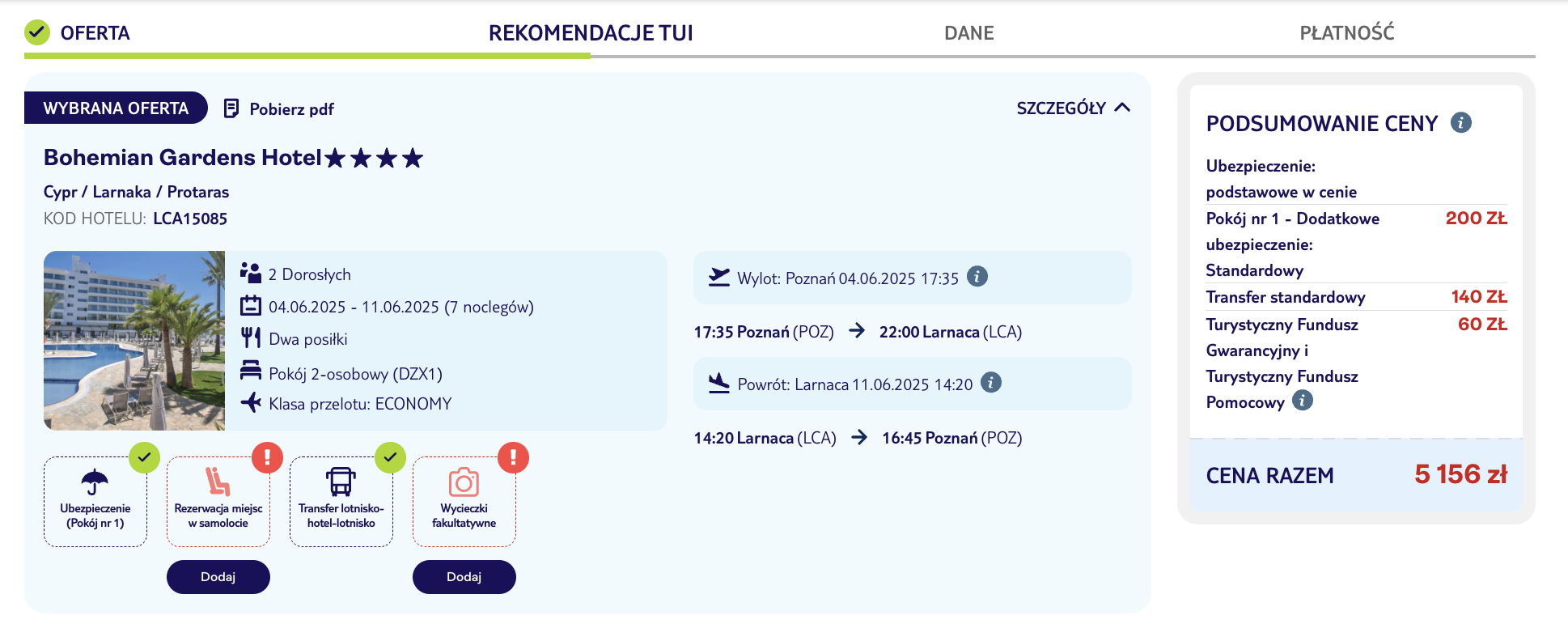Open info icon next to Podsumowanie ceny

[x=1460, y=123]
